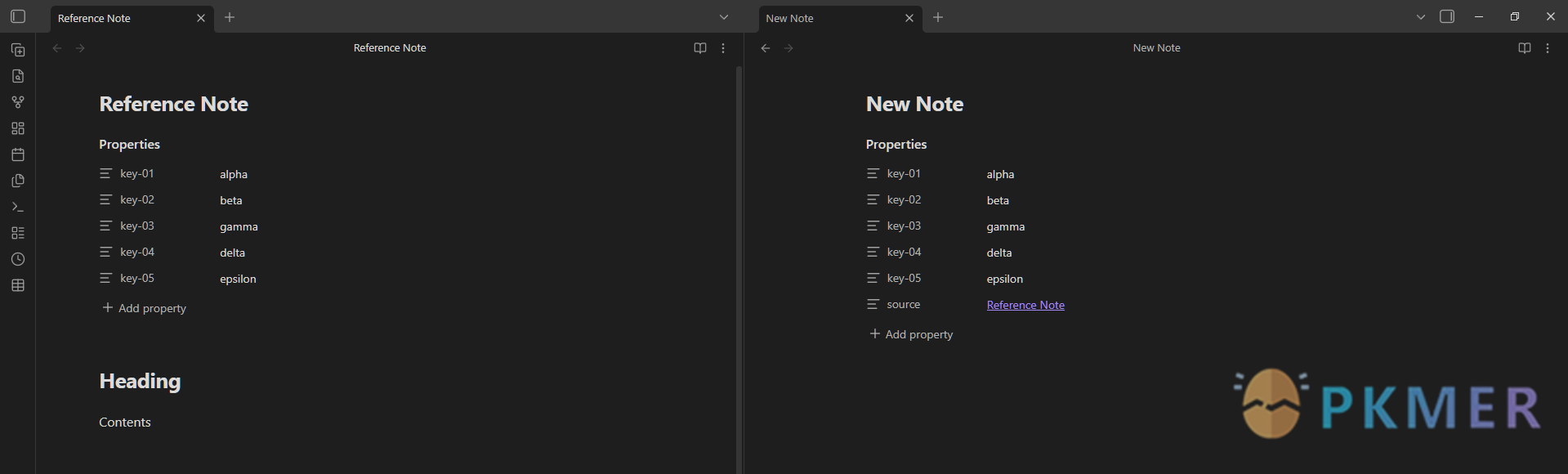Viewport: 1568px width, 474px height.
Task: Toggle the right sidebar panel icon
Action: click(1447, 16)
